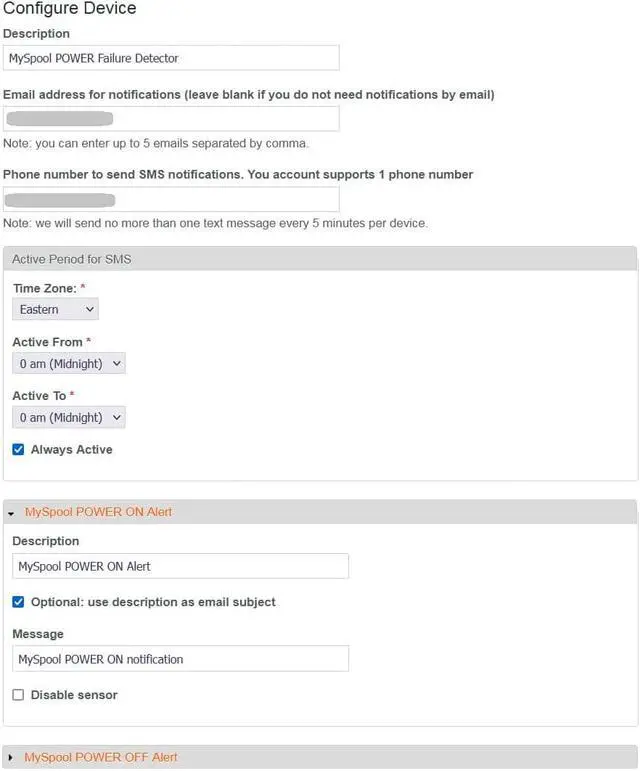Click the MySpool POWER OFF Alert header

pyautogui.click(x=101, y=757)
